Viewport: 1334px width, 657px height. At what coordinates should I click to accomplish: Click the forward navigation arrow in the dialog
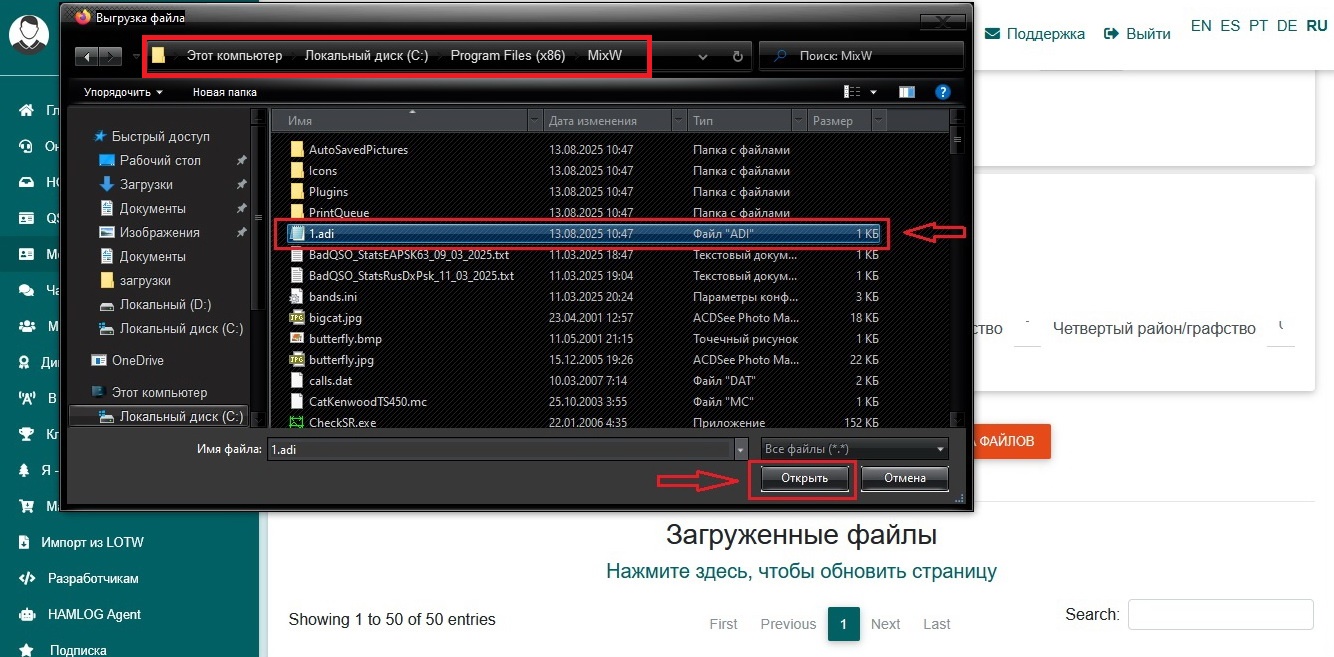click(112, 56)
